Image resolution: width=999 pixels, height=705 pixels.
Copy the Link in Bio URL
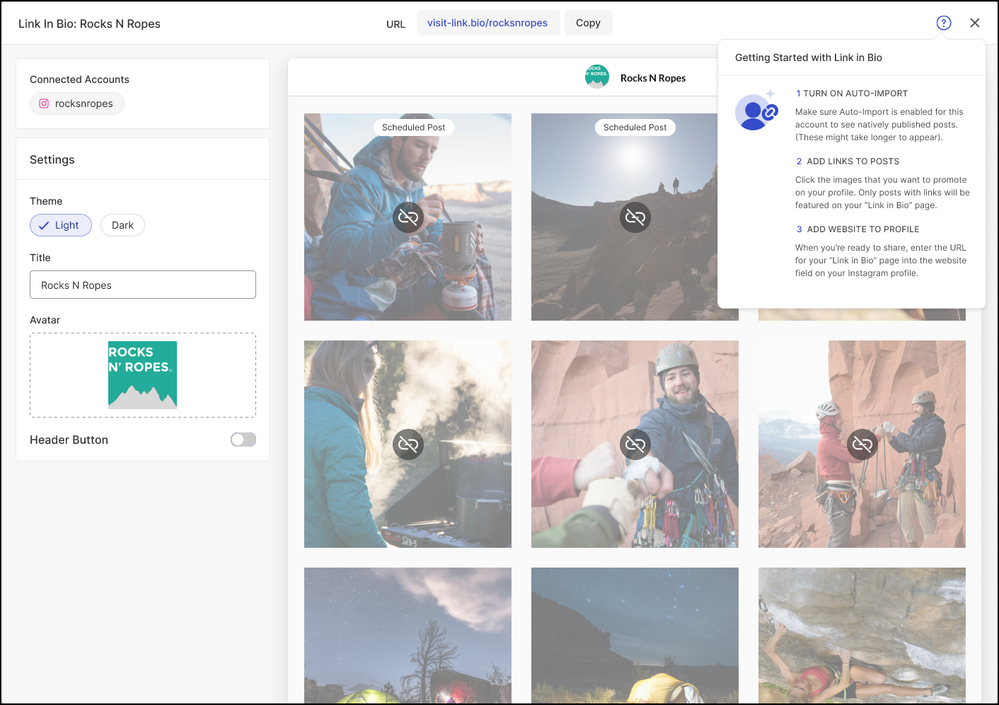[588, 23]
